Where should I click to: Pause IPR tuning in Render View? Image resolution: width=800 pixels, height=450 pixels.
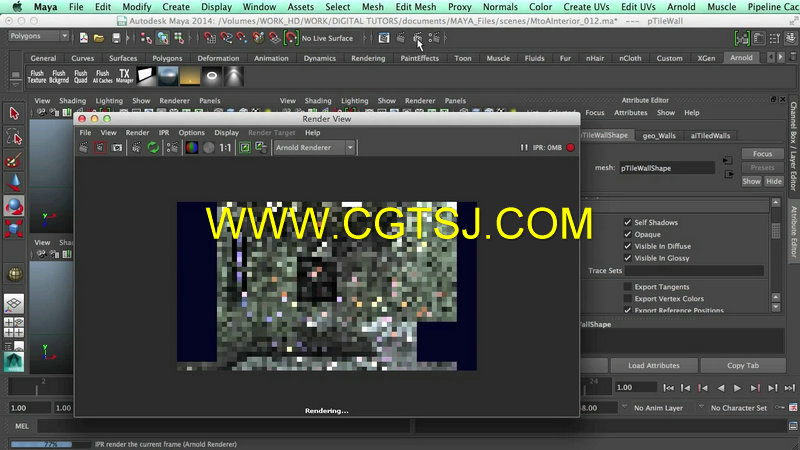pyautogui.click(x=524, y=147)
